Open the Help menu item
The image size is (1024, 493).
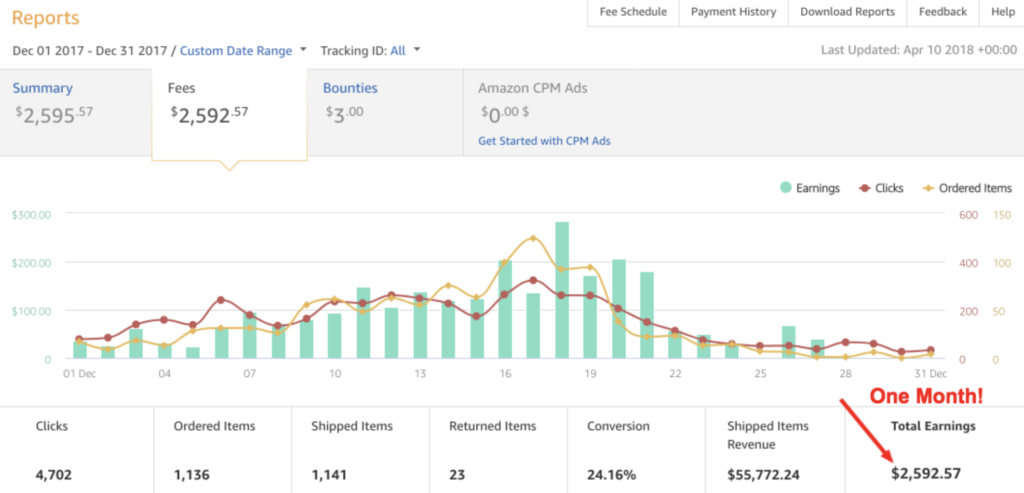point(1002,12)
